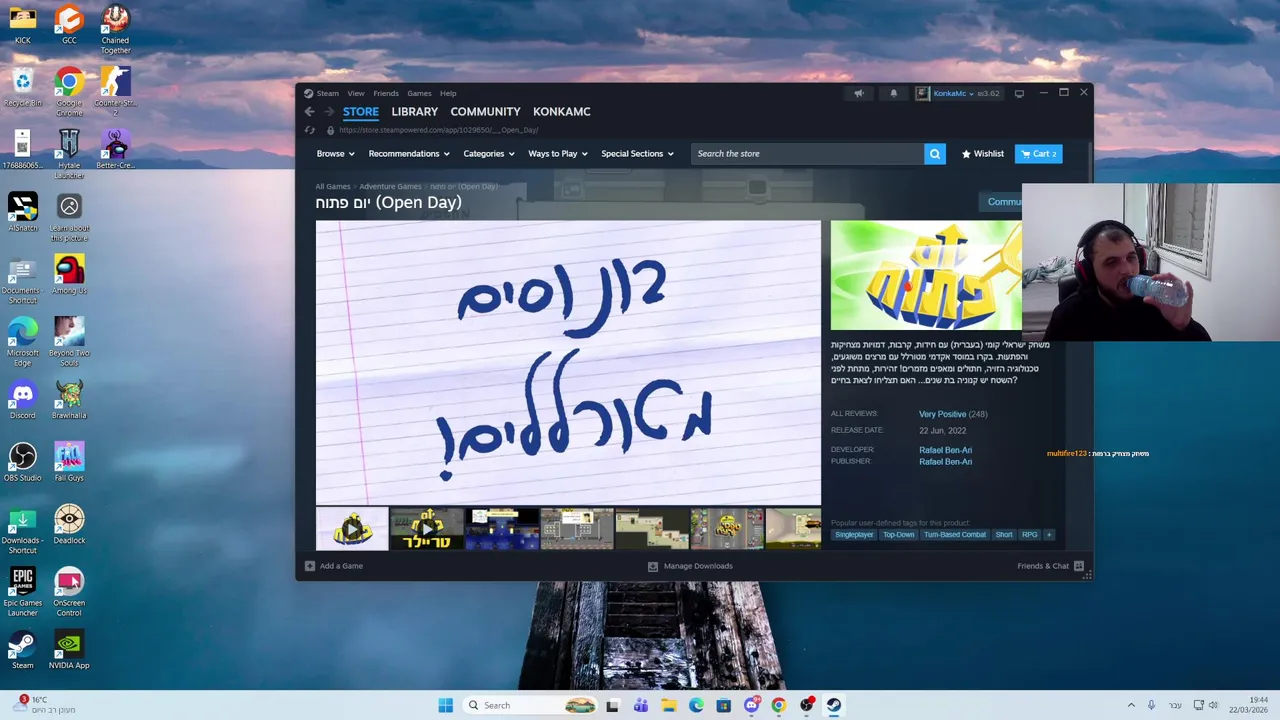Open Steam announcements megaphone icon
This screenshot has height=720, width=1280.
pos(858,93)
